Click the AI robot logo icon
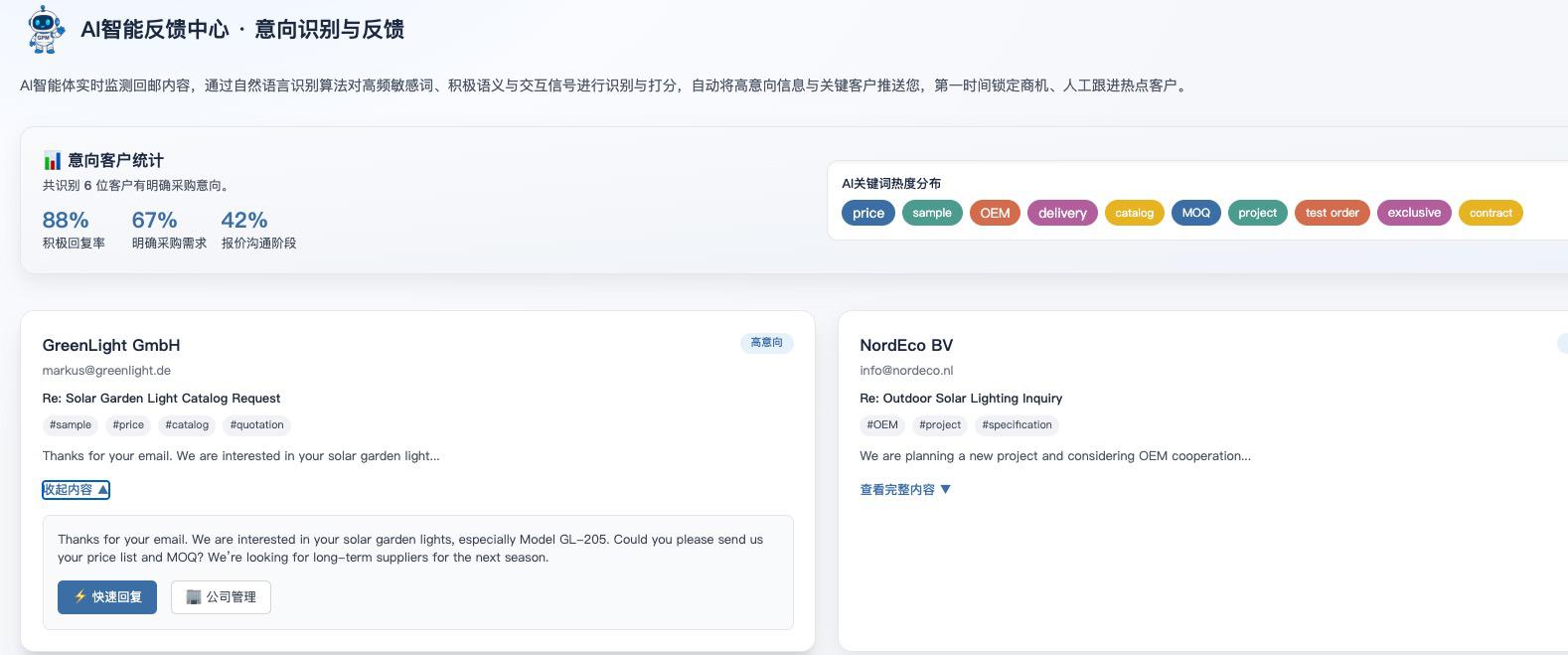 point(44,29)
